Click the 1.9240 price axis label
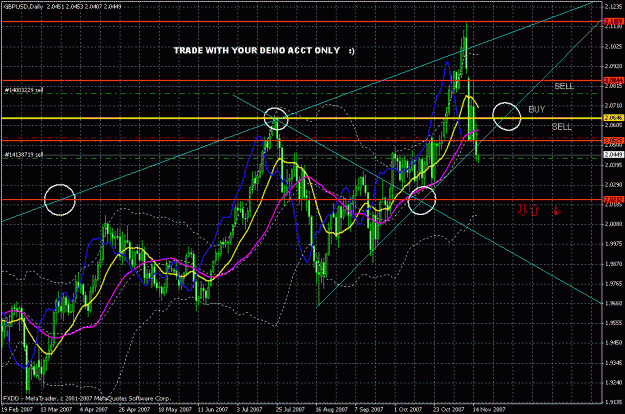The width and height of the screenshot is (625, 414). [613, 383]
